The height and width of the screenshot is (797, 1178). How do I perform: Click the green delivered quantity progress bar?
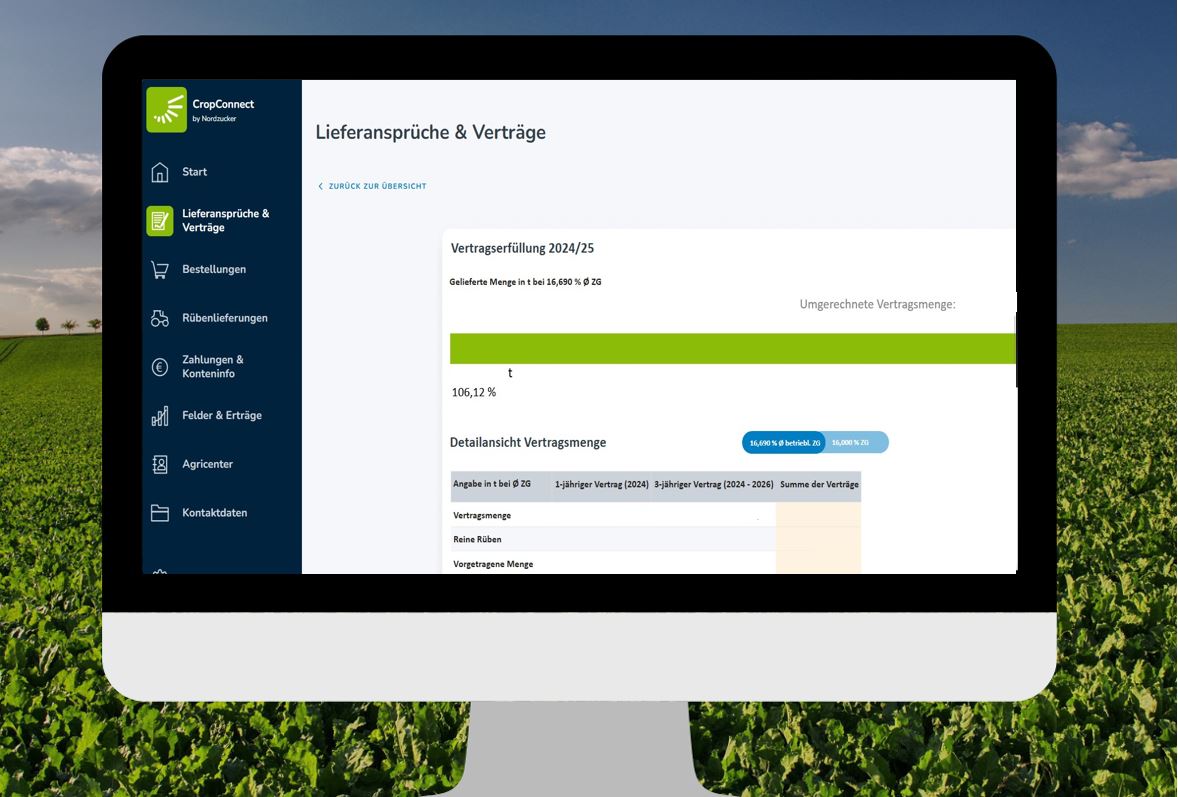(732, 349)
